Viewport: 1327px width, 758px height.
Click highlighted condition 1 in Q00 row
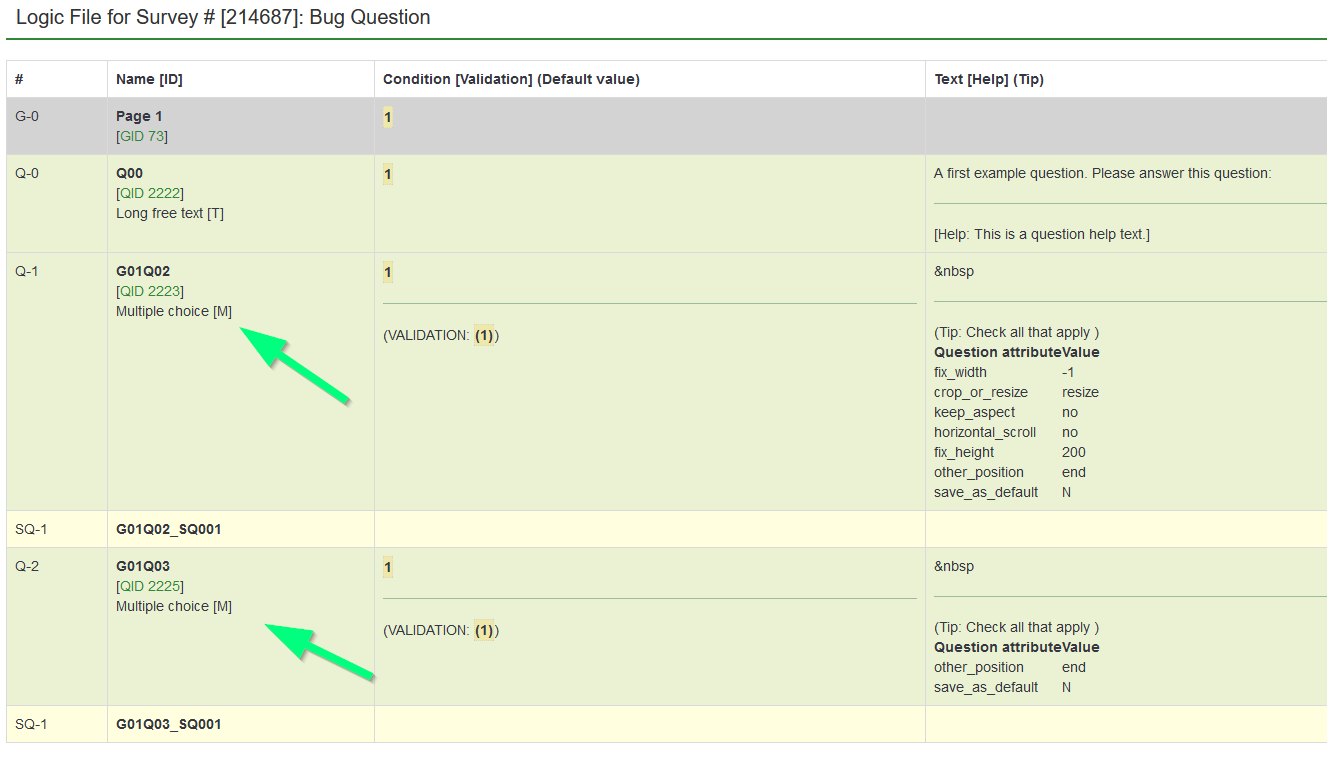point(388,174)
